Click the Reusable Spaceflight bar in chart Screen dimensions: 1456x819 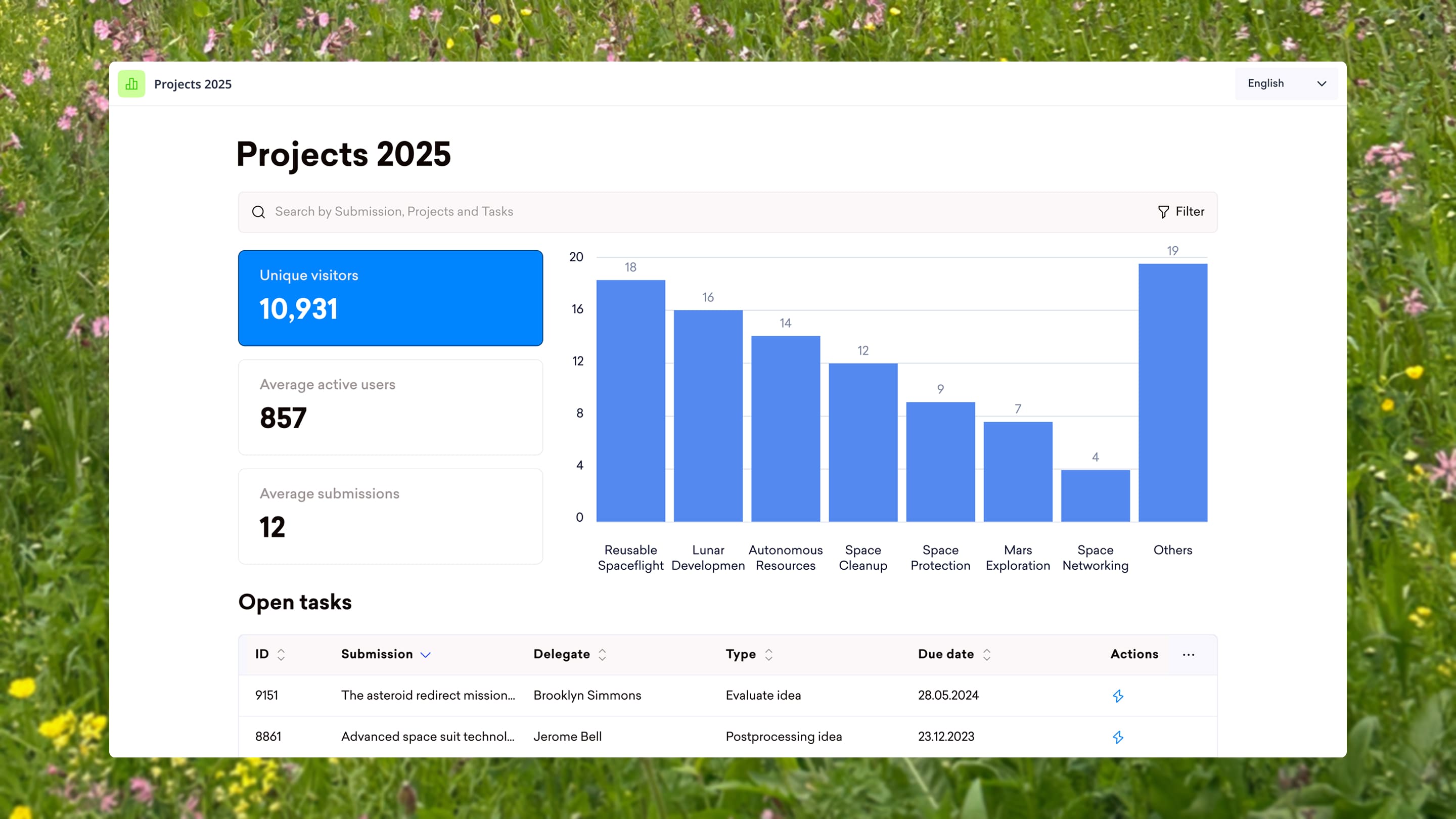click(x=631, y=401)
